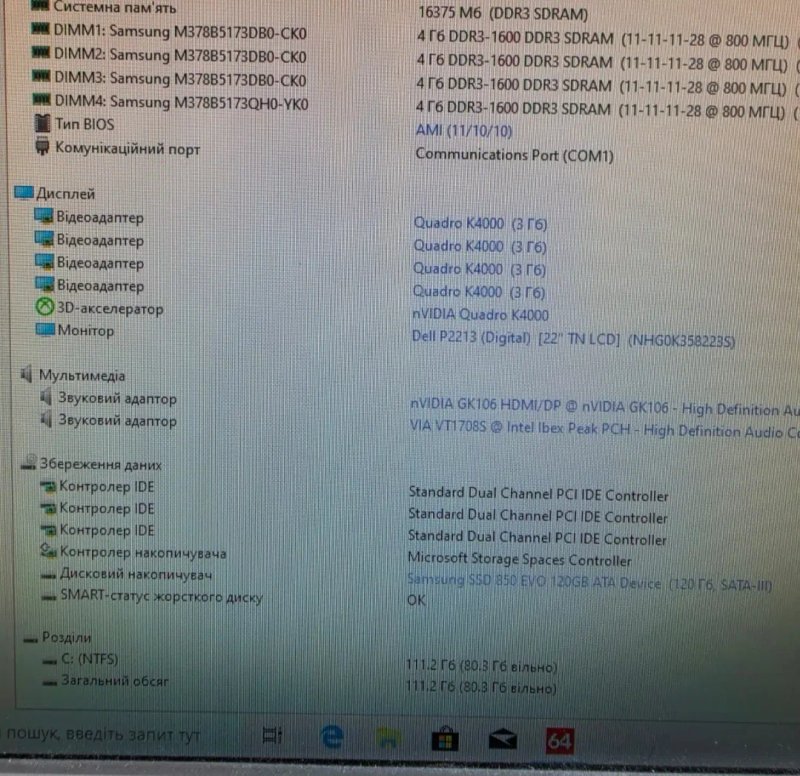This screenshot has width=800, height=776.
Task: Open the VIA VT1708S audio link
Action: tap(604, 430)
